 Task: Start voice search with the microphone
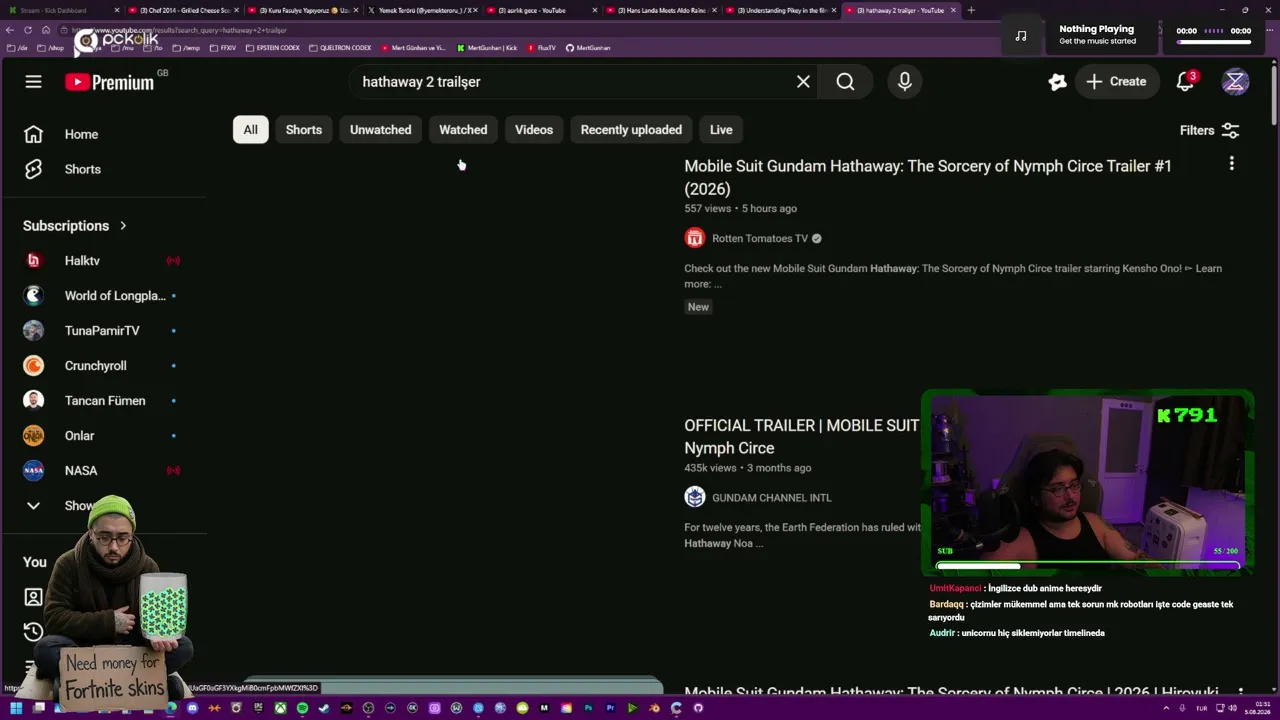(x=904, y=82)
